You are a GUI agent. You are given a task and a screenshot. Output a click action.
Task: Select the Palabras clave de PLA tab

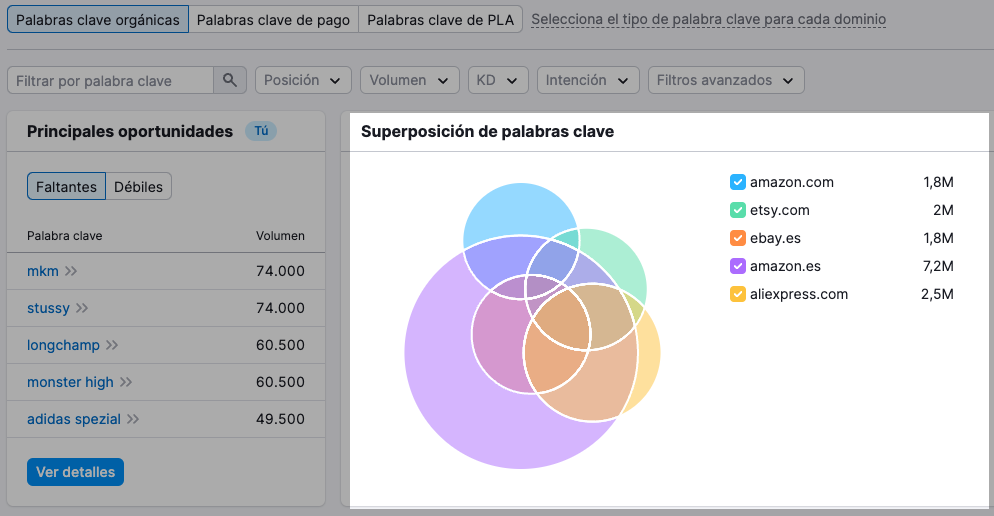coord(440,20)
